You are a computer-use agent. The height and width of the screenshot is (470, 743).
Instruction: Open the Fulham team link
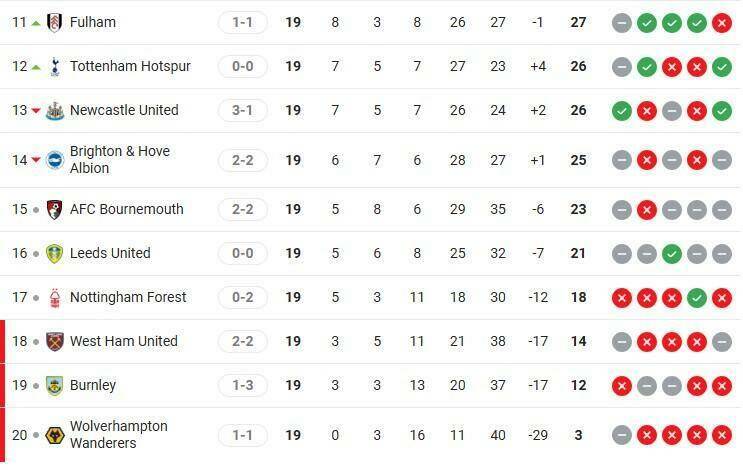(93, 22)
